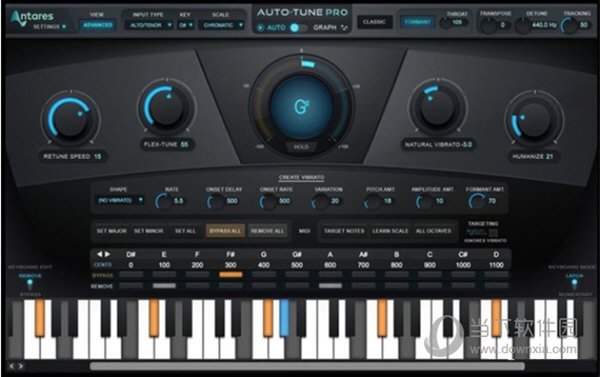The width and height of the screenshot is (600, 377).
Task: Click the Variation knob
Action: pyautogui.click(x=320, y=201)
